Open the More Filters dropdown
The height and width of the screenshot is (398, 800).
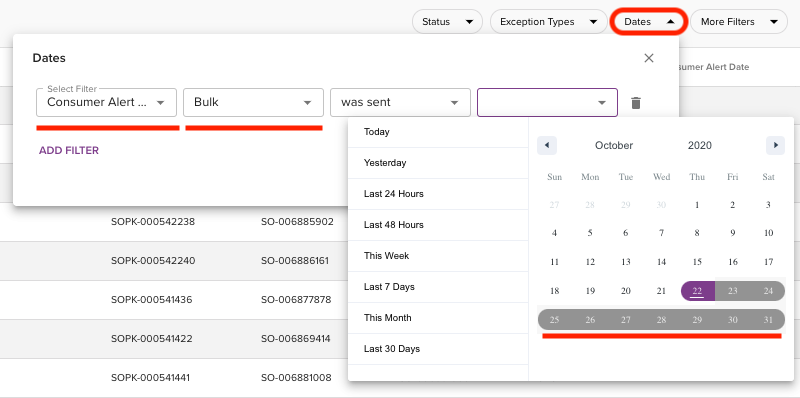click(739, 21)
